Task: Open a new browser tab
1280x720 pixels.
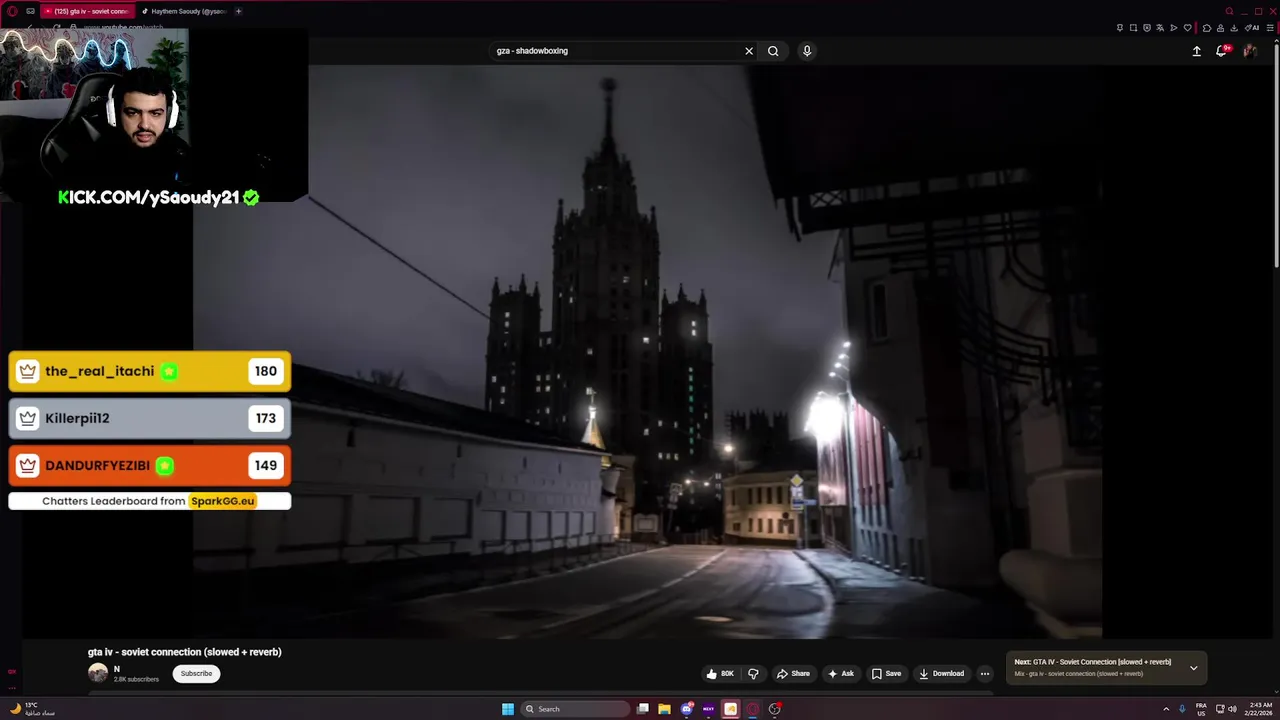Action: pos(238,11)
